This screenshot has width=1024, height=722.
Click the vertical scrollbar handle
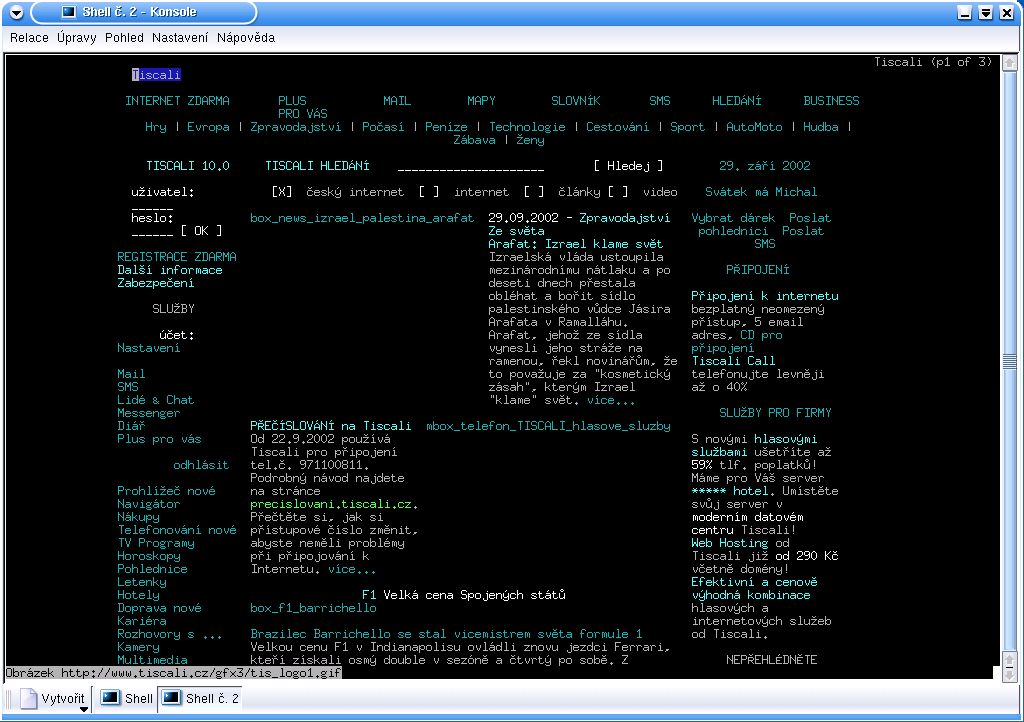pos(1009,361)
